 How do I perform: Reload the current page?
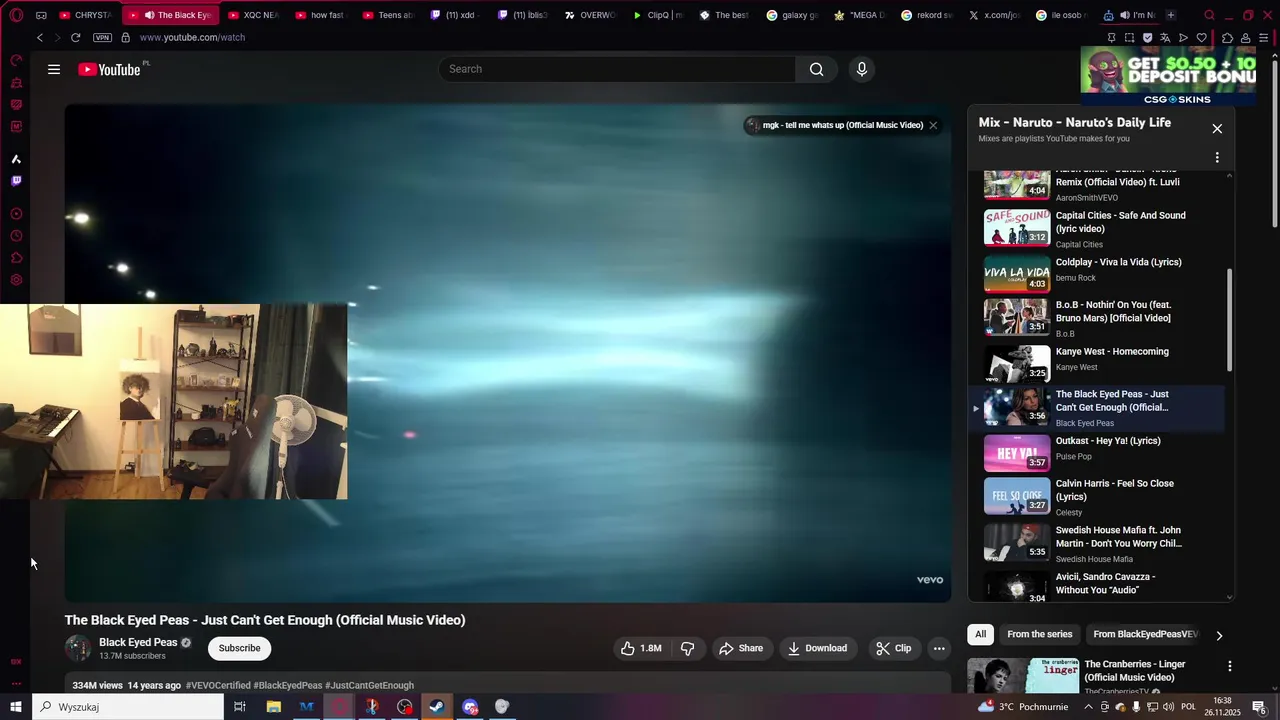[75, 37]
